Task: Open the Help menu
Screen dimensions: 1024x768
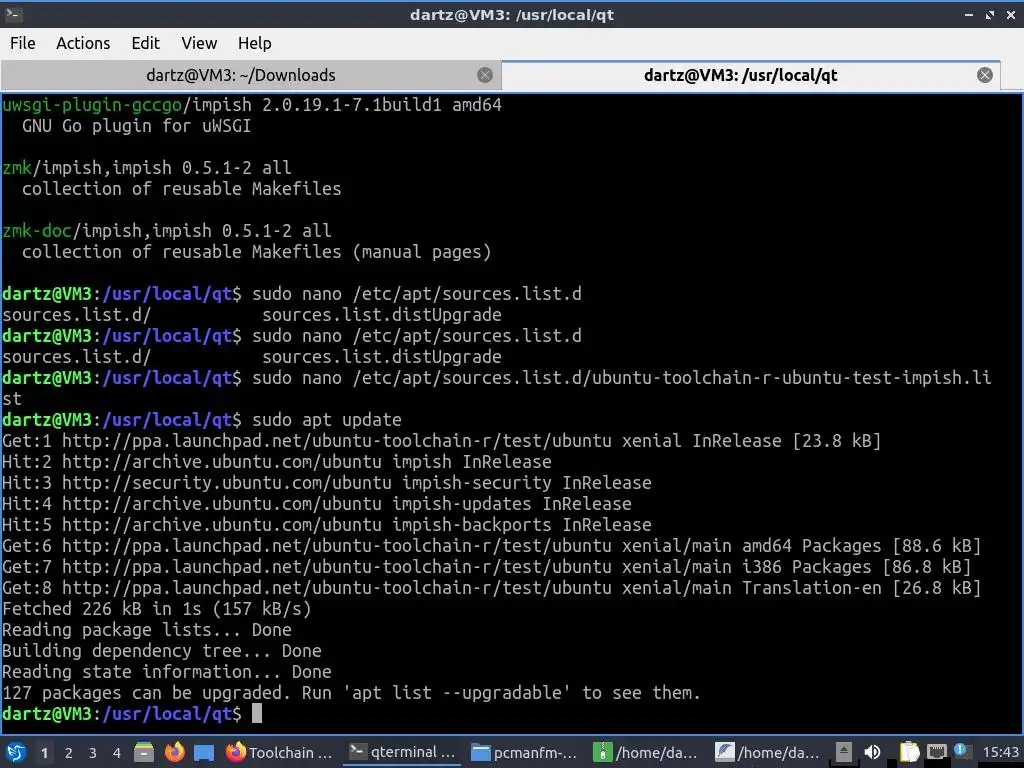Action: [255, 43]
